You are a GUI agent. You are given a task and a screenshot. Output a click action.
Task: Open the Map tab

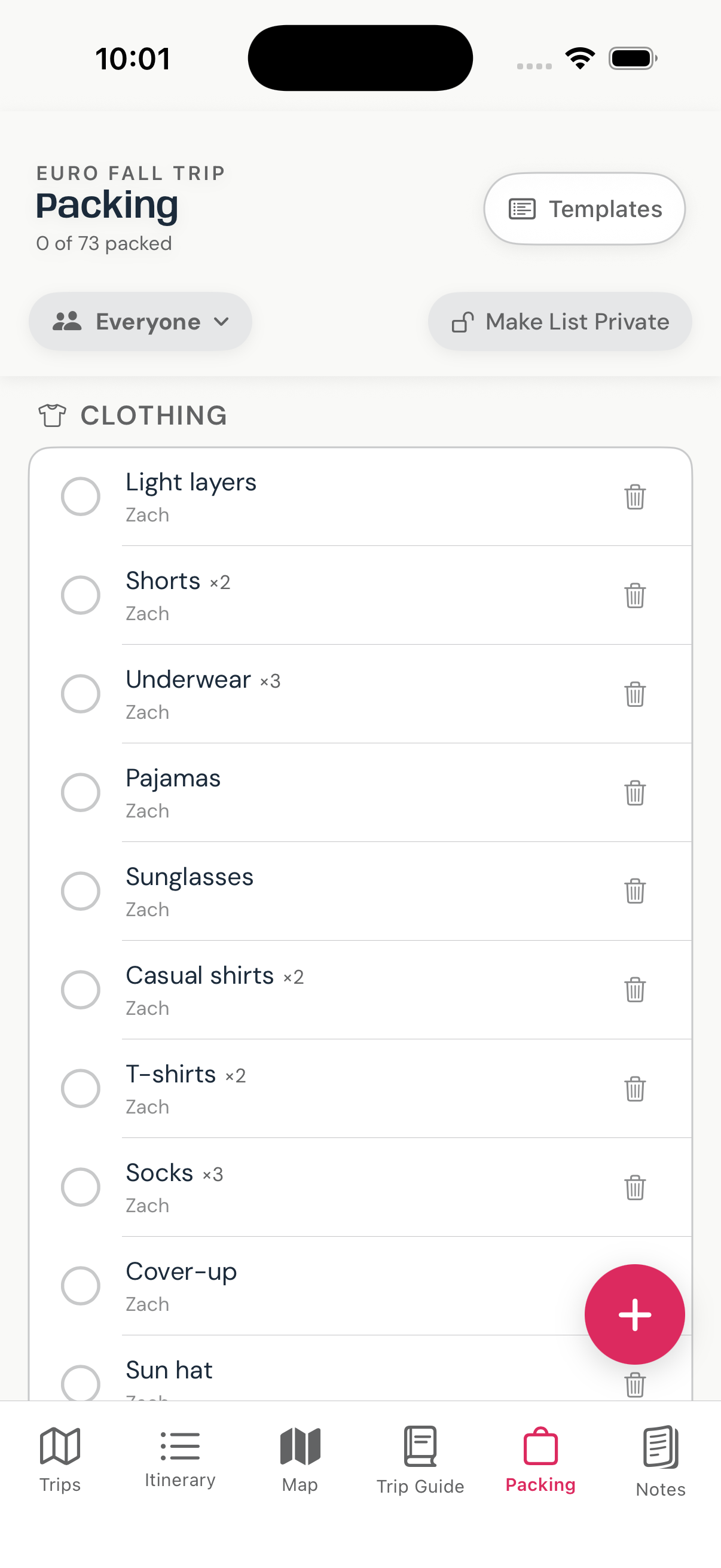click(300, 1460)
